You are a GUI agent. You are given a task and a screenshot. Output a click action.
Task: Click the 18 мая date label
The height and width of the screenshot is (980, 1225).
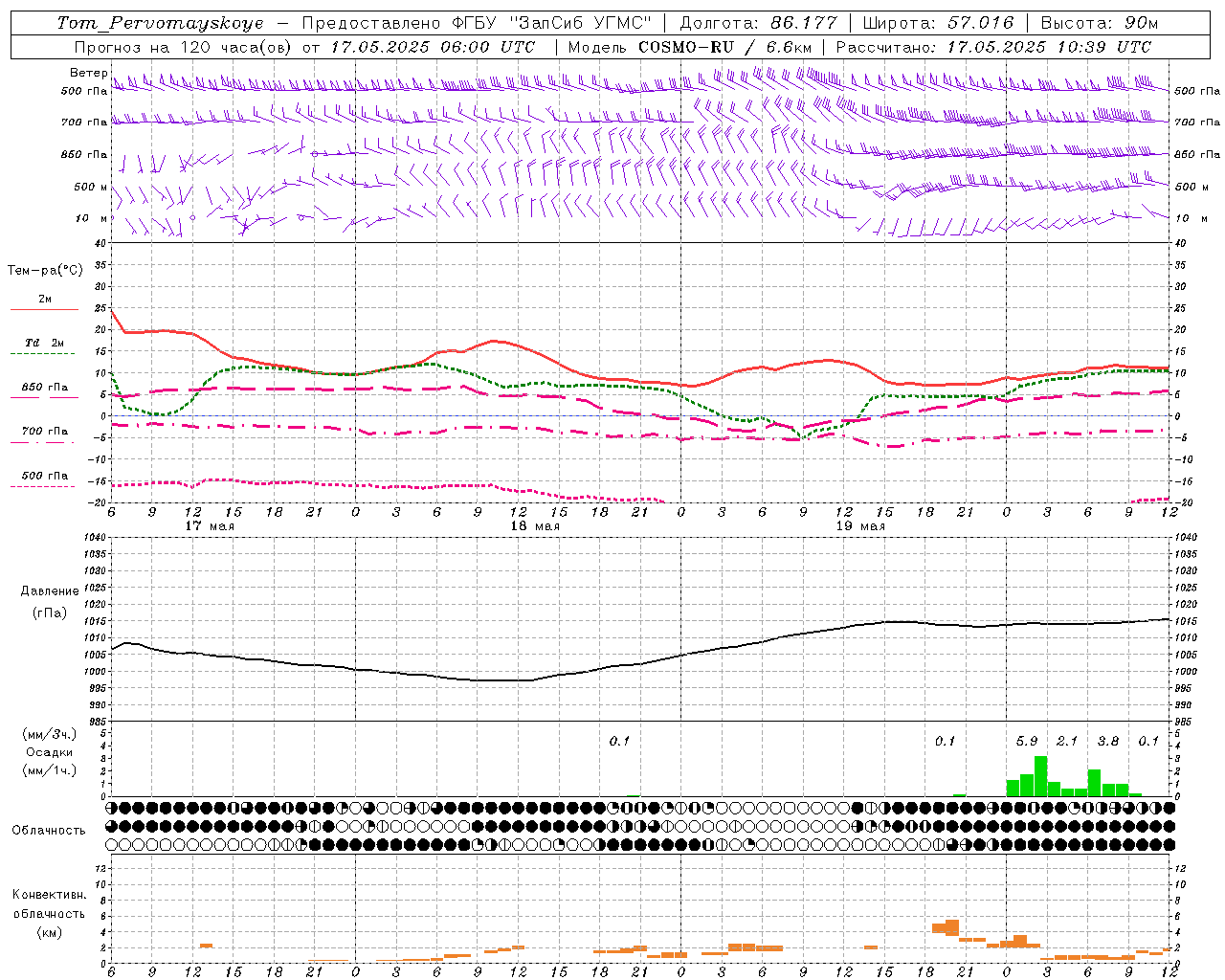tap(535, 526)
